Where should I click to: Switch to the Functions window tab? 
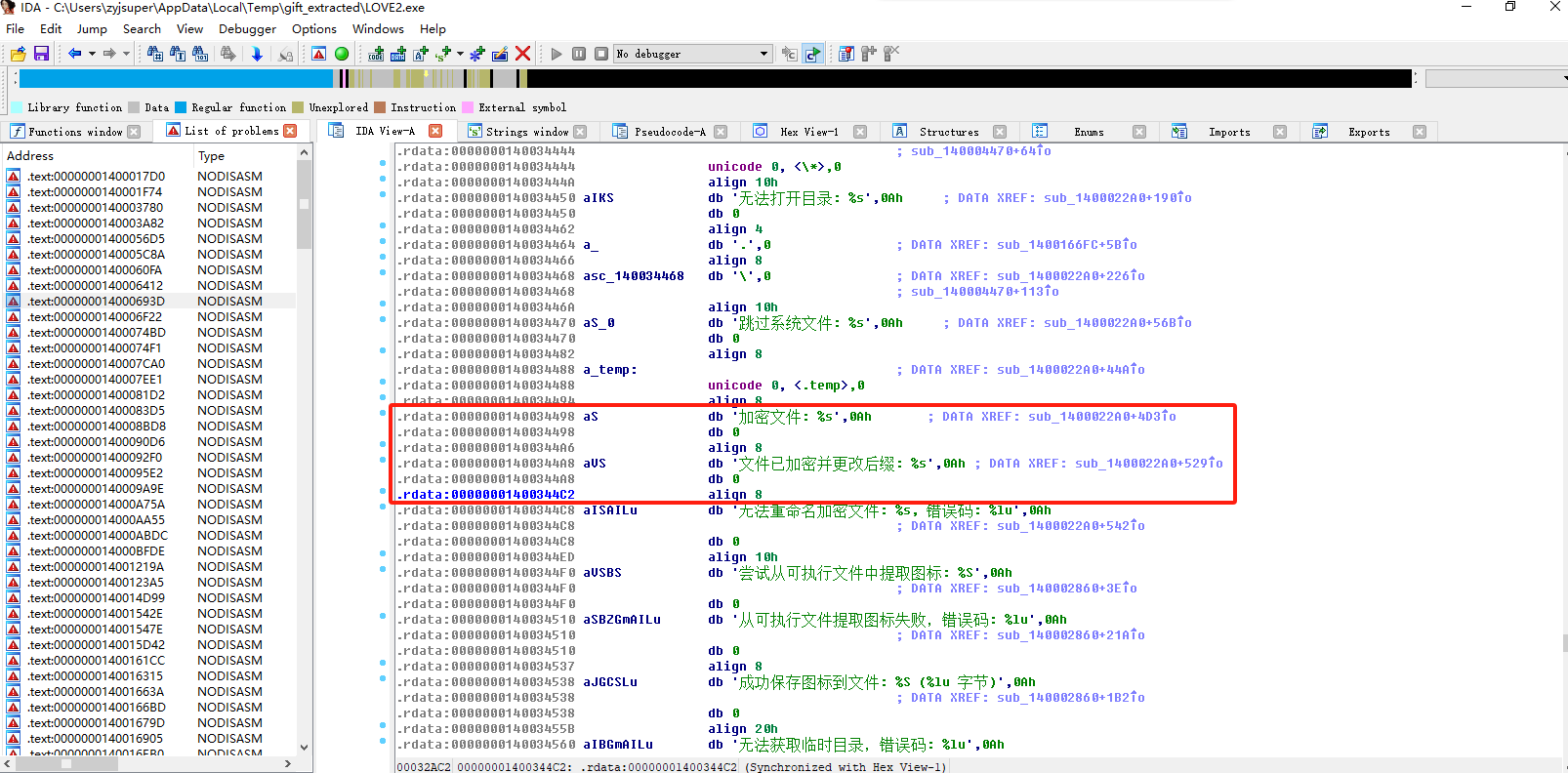tap(75, 132)
